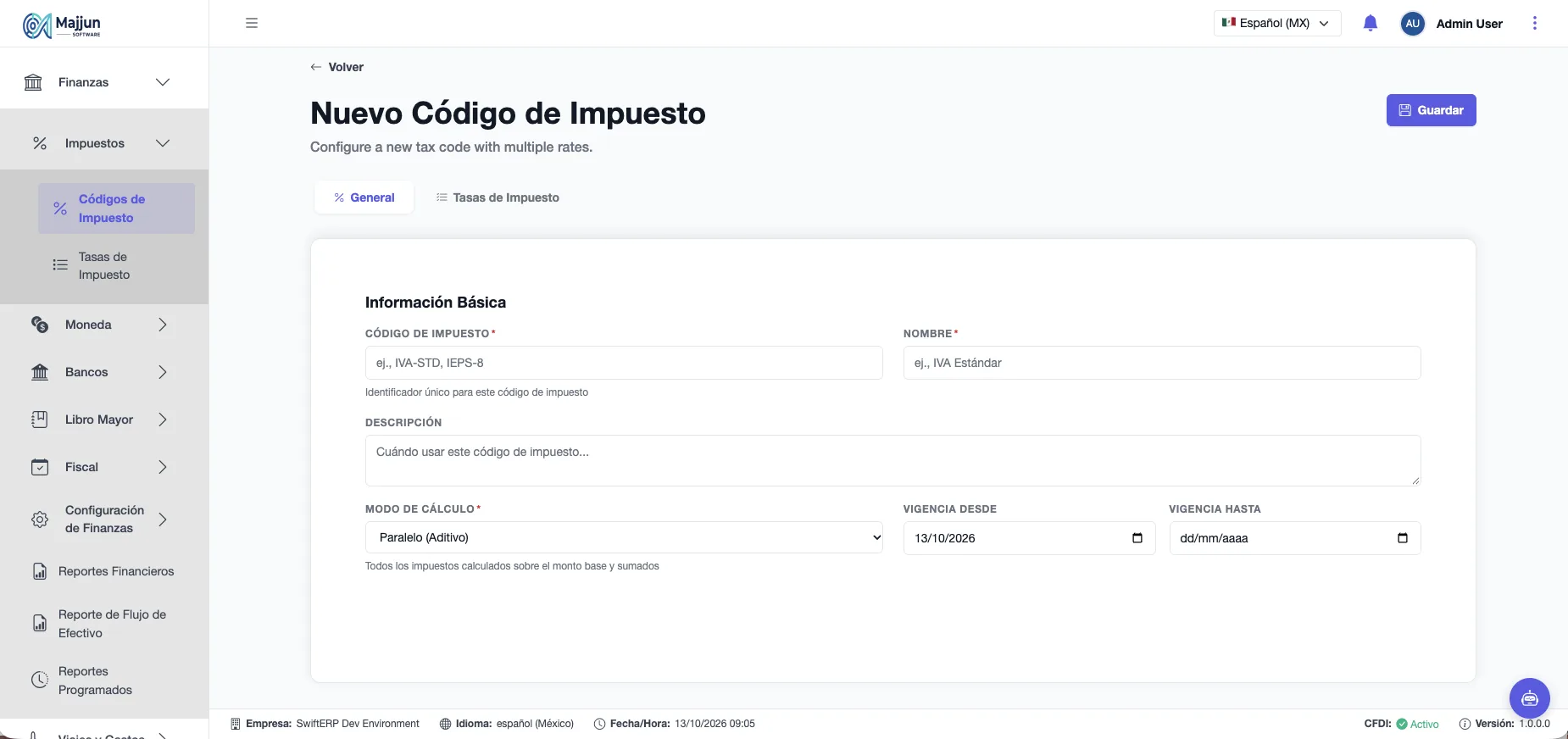Click the 'SwiftERP Dev Environment' status text
1568x739 pixels.
click(358, 724)
